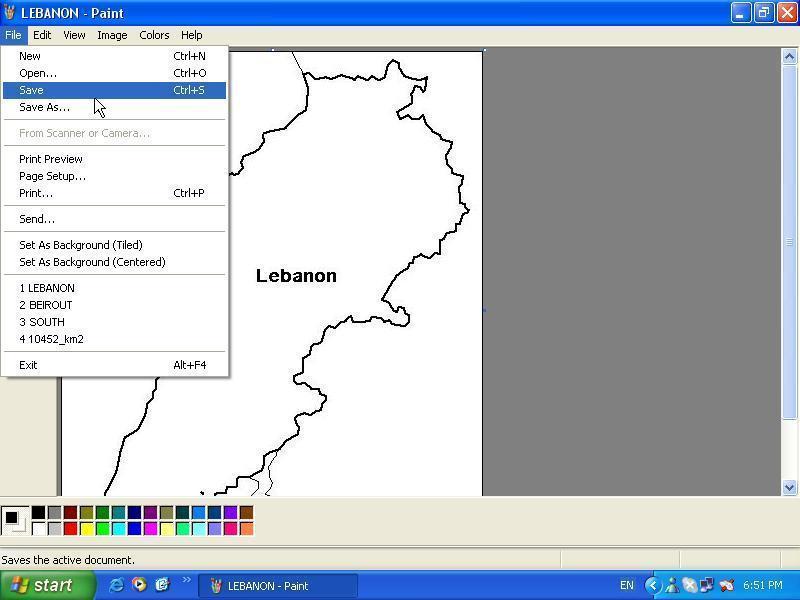
Task: Choose Exit from the File menu
Action: click(x=114, y=365)
